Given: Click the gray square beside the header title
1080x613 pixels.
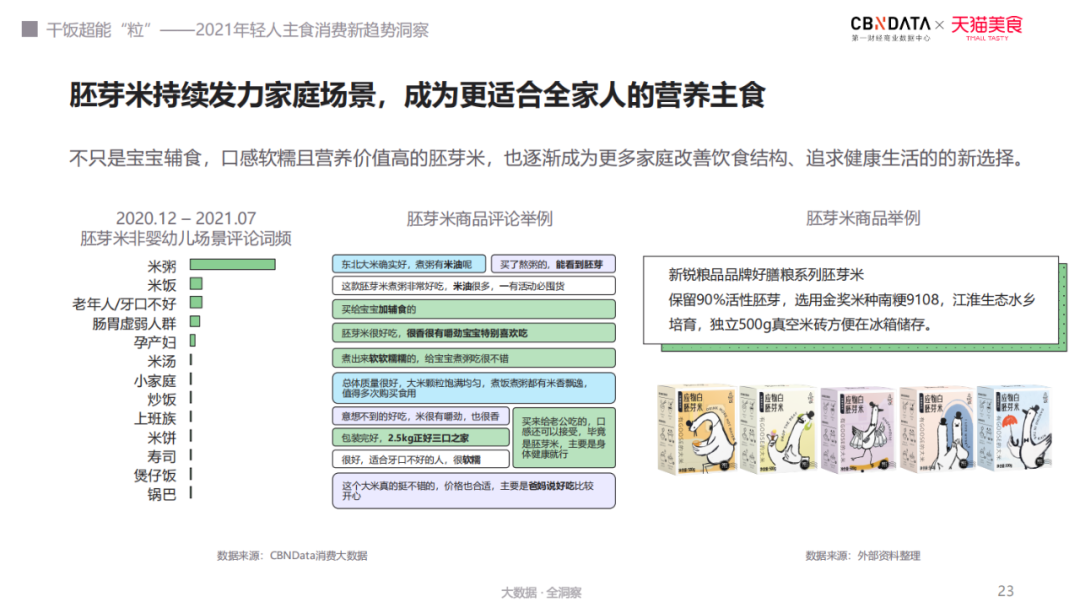Looking at the screenshot, I should pyautogui.click(x=30, y=29).
